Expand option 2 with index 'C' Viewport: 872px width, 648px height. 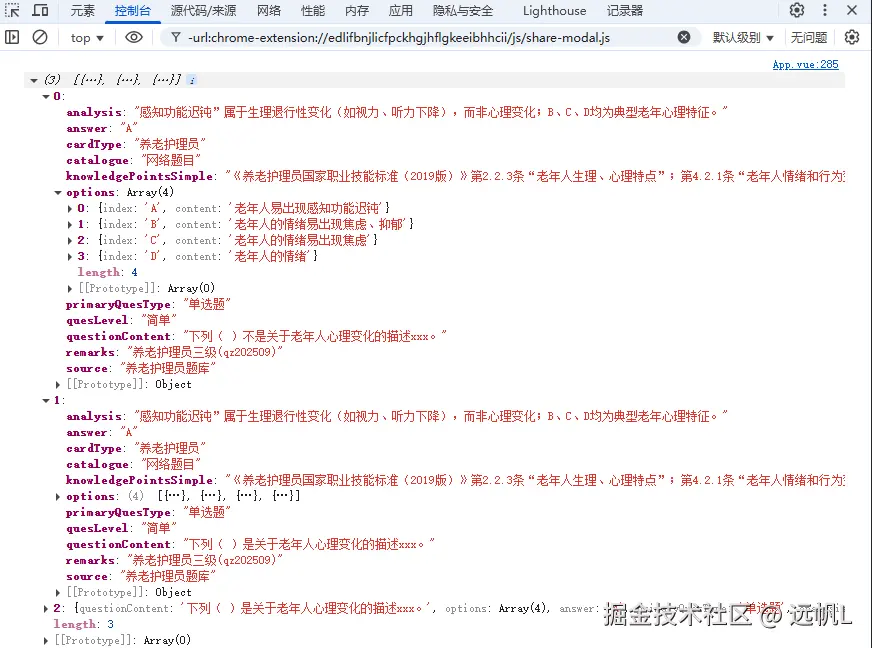point(70,240)
